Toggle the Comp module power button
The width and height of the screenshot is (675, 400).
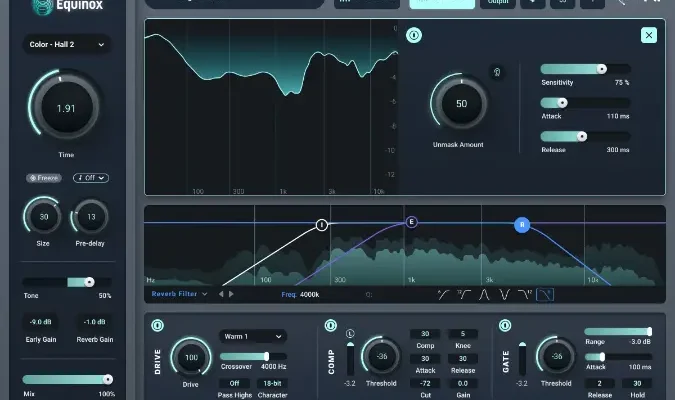[x=331, y=326]
